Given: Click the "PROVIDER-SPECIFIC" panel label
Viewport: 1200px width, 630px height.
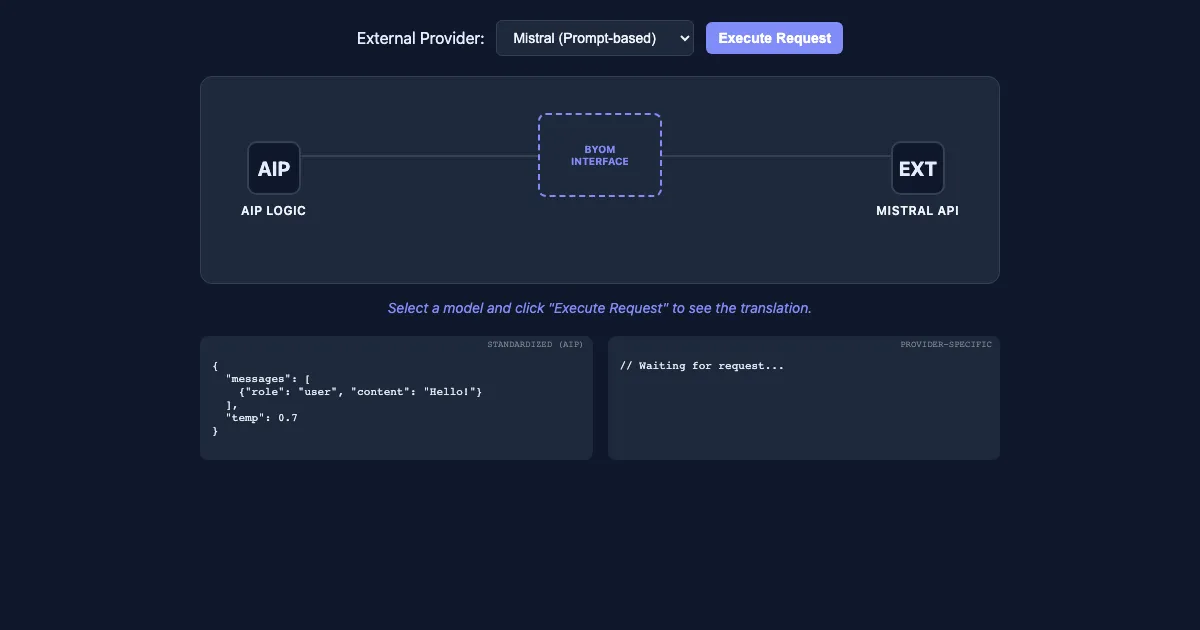Looking at the screenshot, I should pyautogui.click(x=946, y=344).
